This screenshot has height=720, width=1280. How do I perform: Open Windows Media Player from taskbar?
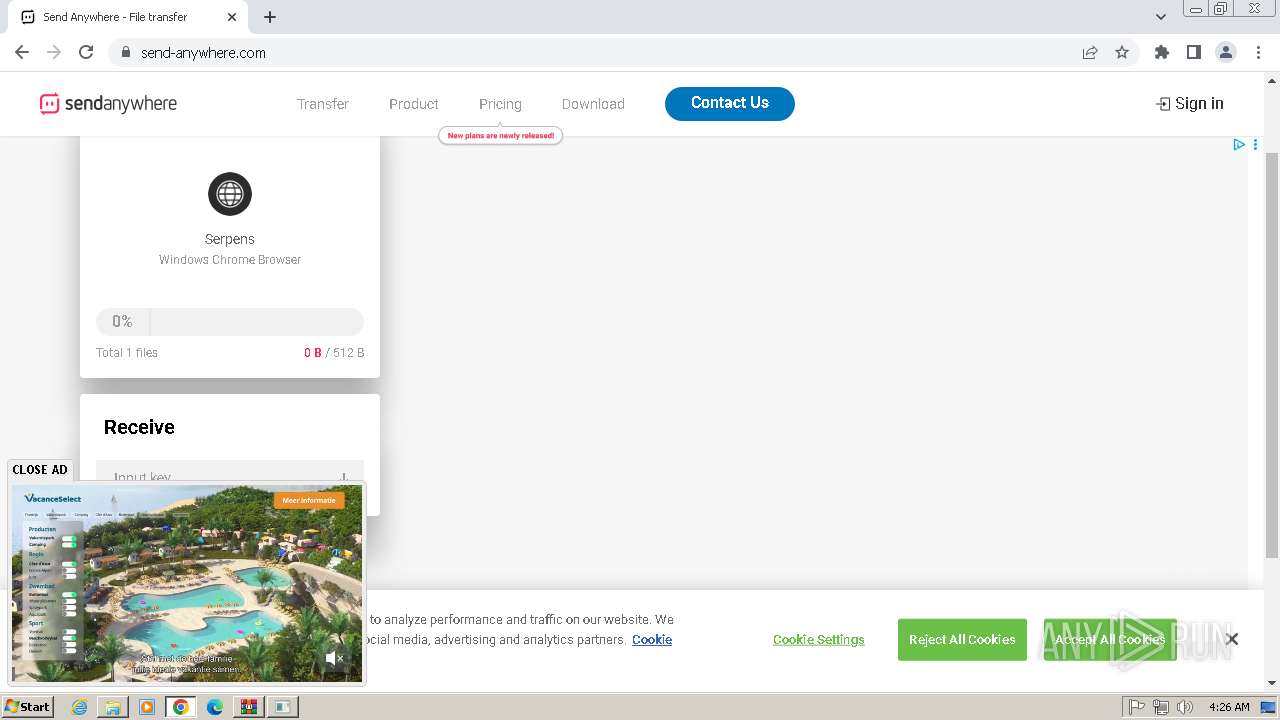(147, 707)
